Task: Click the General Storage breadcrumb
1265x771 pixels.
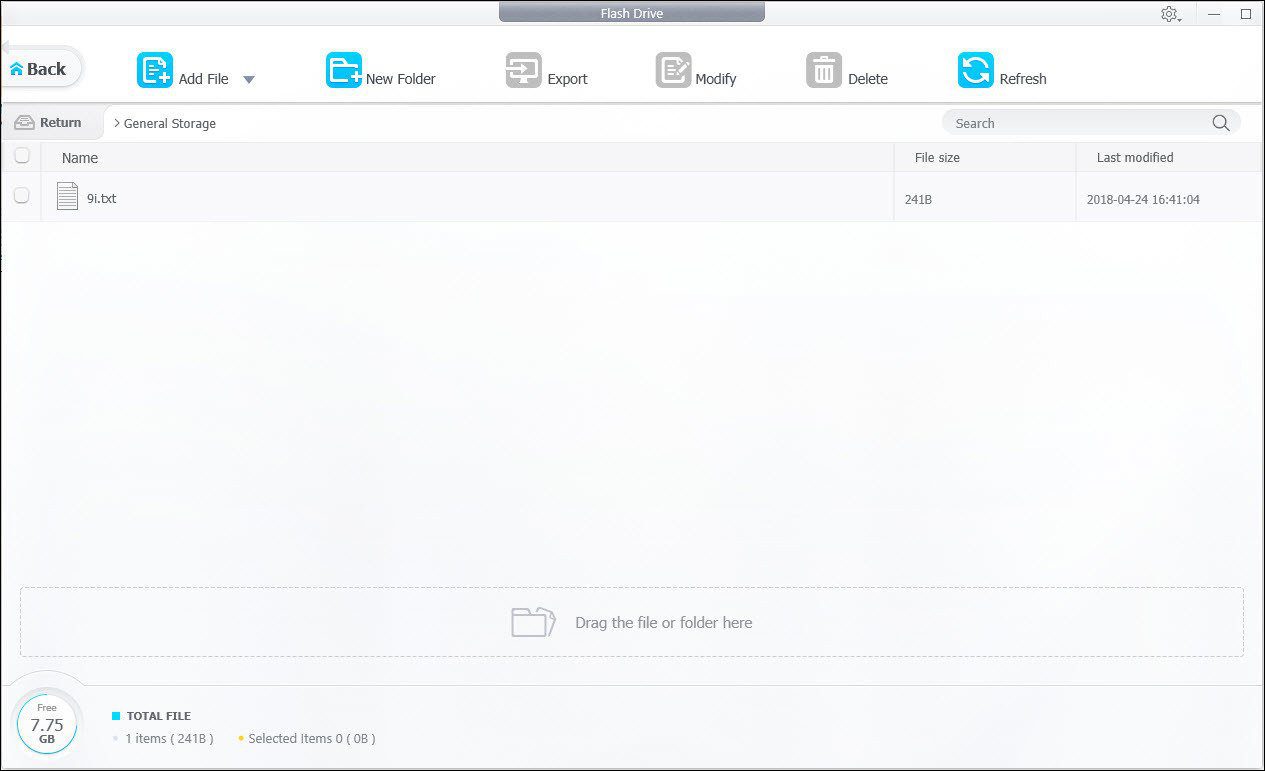Action: pos(170,124)
